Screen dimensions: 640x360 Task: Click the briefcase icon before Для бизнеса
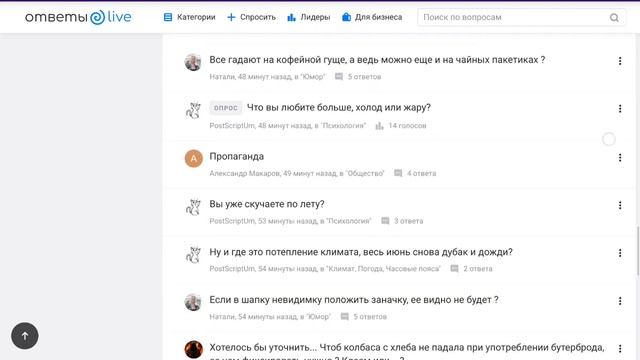[346, 17]
